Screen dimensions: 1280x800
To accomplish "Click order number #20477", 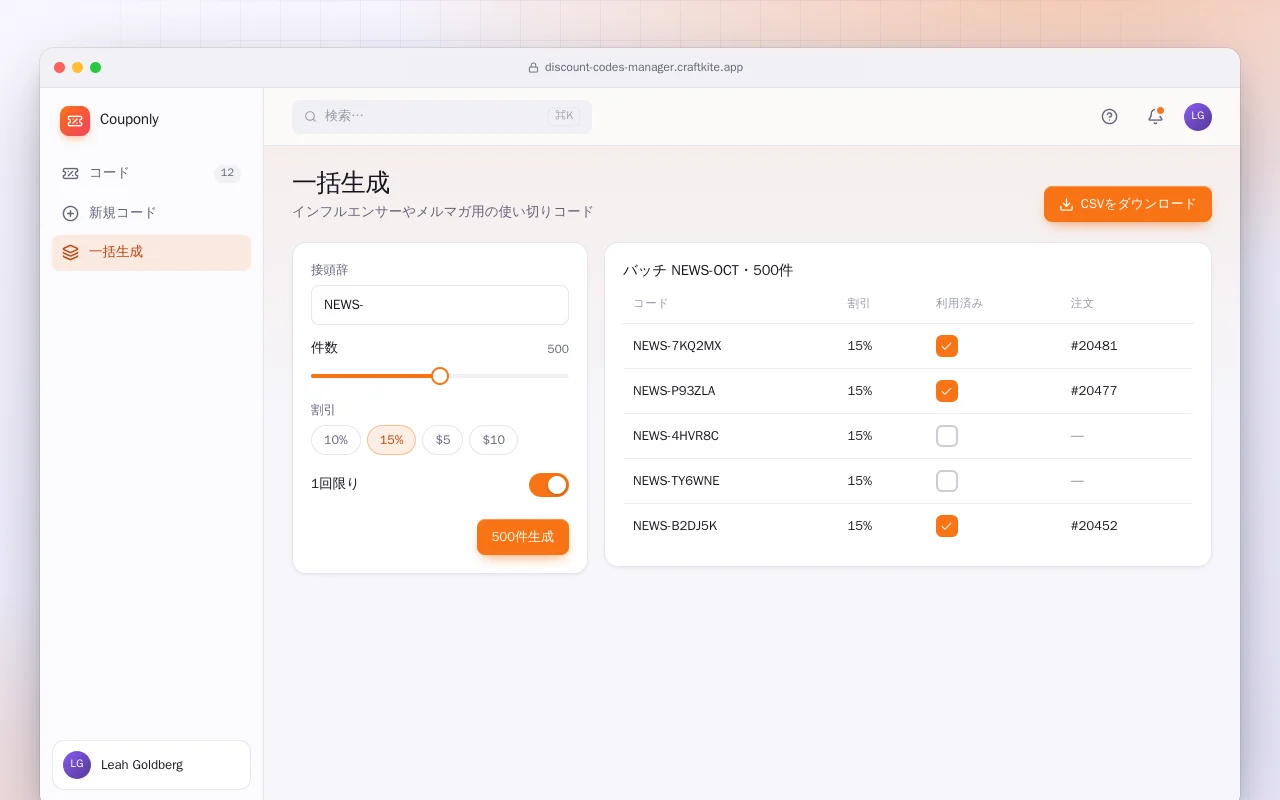I will 1094,391.
